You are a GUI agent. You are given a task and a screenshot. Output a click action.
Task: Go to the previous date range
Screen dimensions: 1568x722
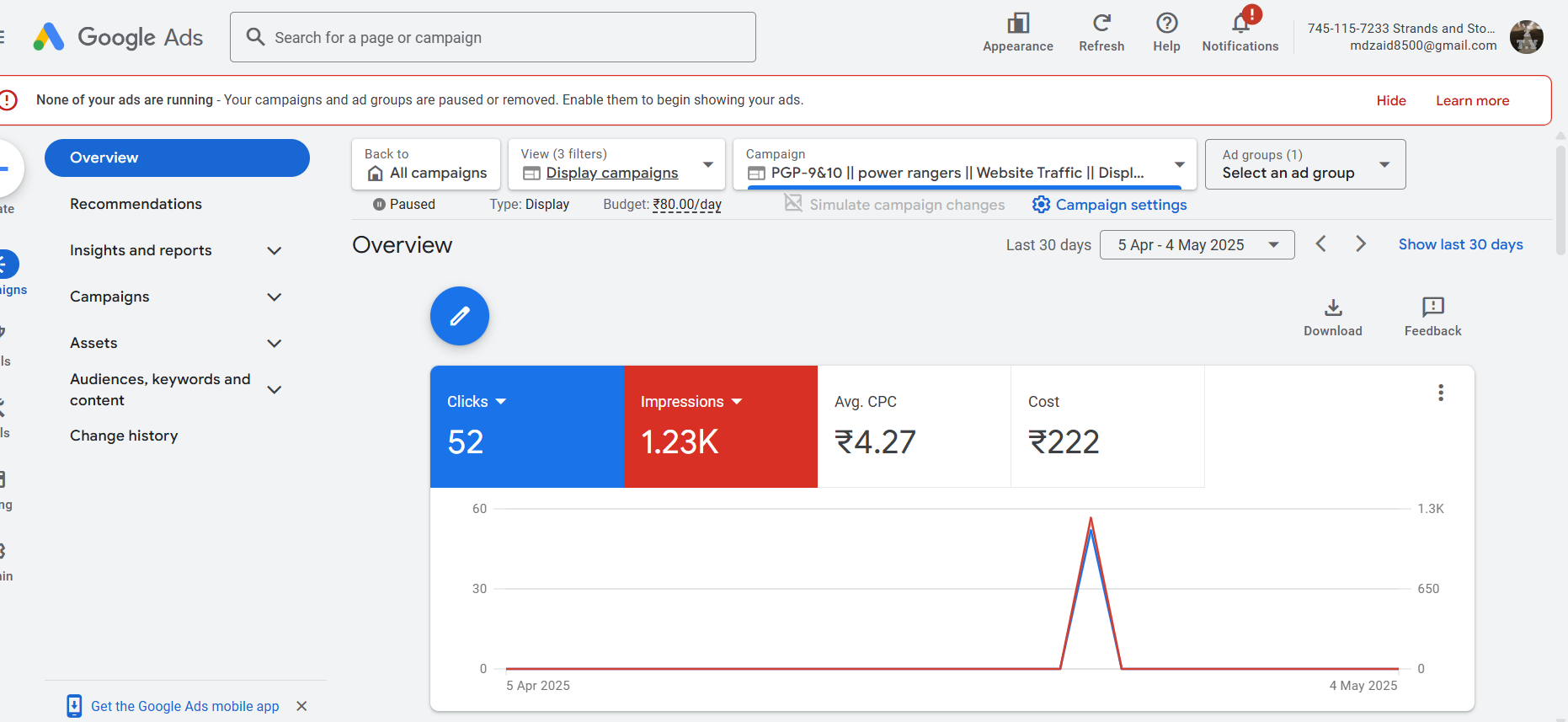1321,244
